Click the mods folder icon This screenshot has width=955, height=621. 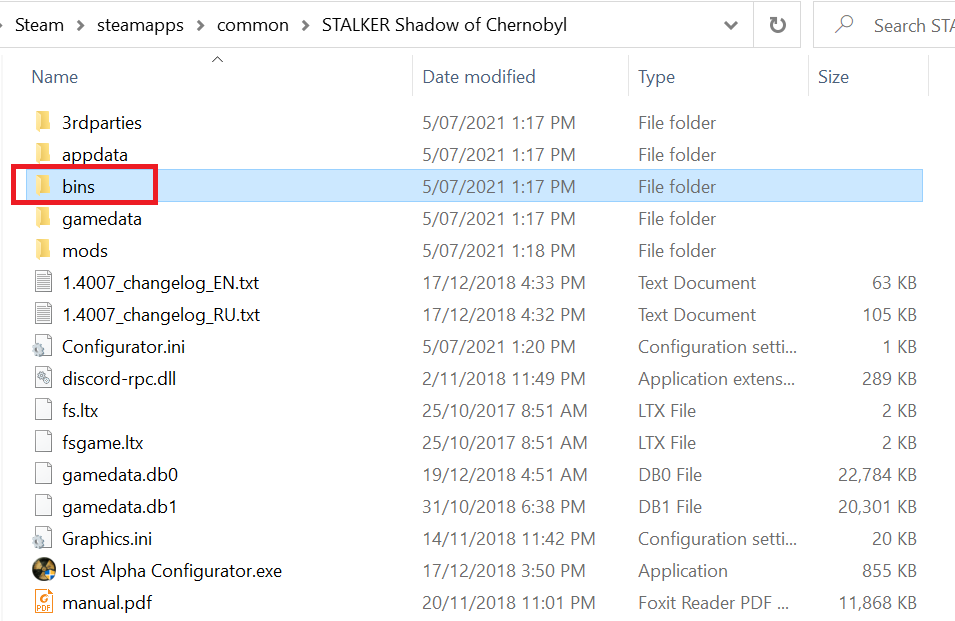click(43, 251)
